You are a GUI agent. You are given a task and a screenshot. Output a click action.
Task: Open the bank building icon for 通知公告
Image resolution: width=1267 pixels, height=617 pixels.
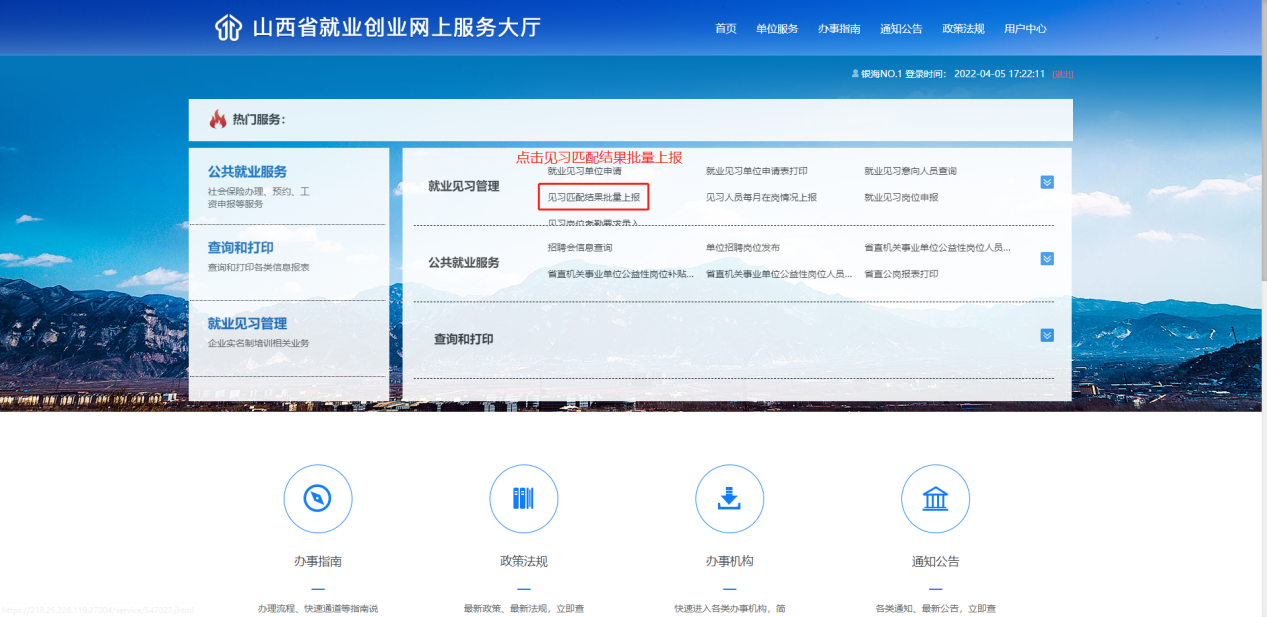935,498
